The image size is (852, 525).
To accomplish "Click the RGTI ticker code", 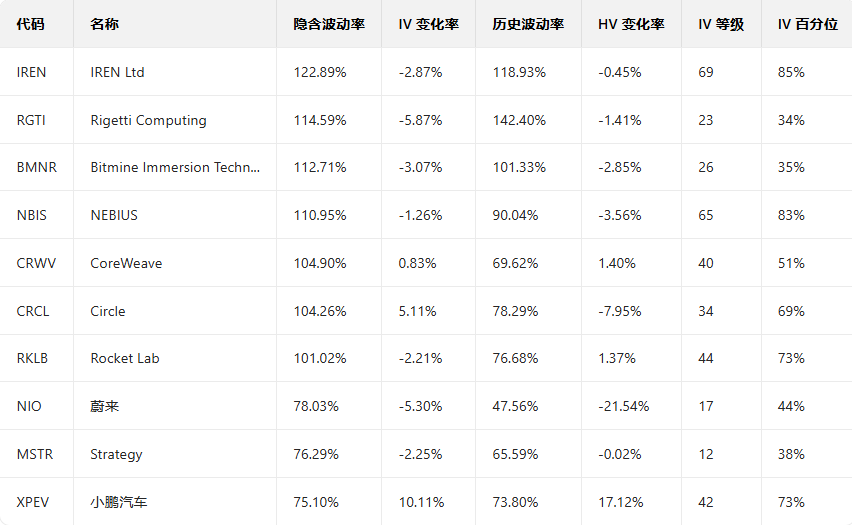I will [31, 120].
